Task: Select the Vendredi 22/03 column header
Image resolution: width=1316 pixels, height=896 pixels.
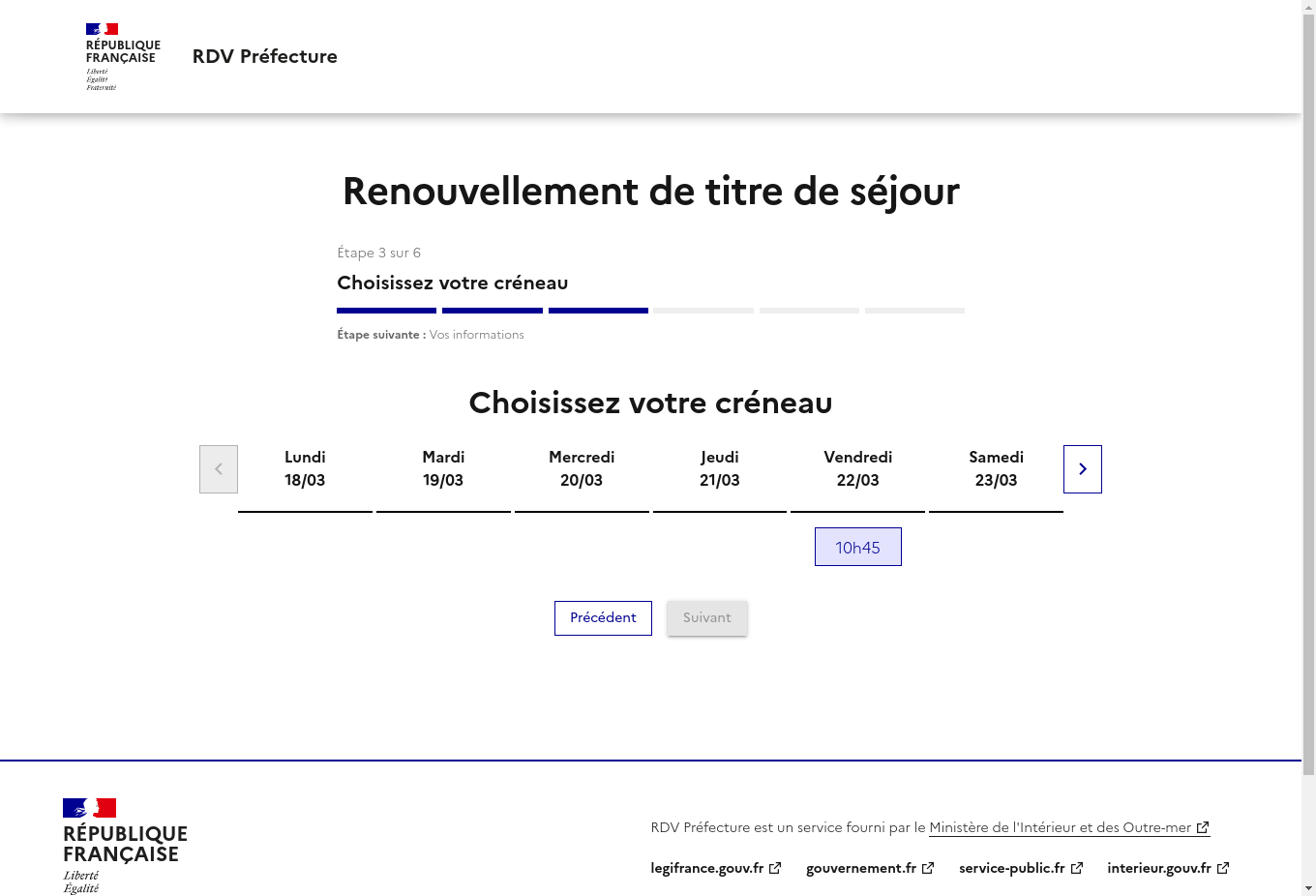Action: [x=858, y=468]
